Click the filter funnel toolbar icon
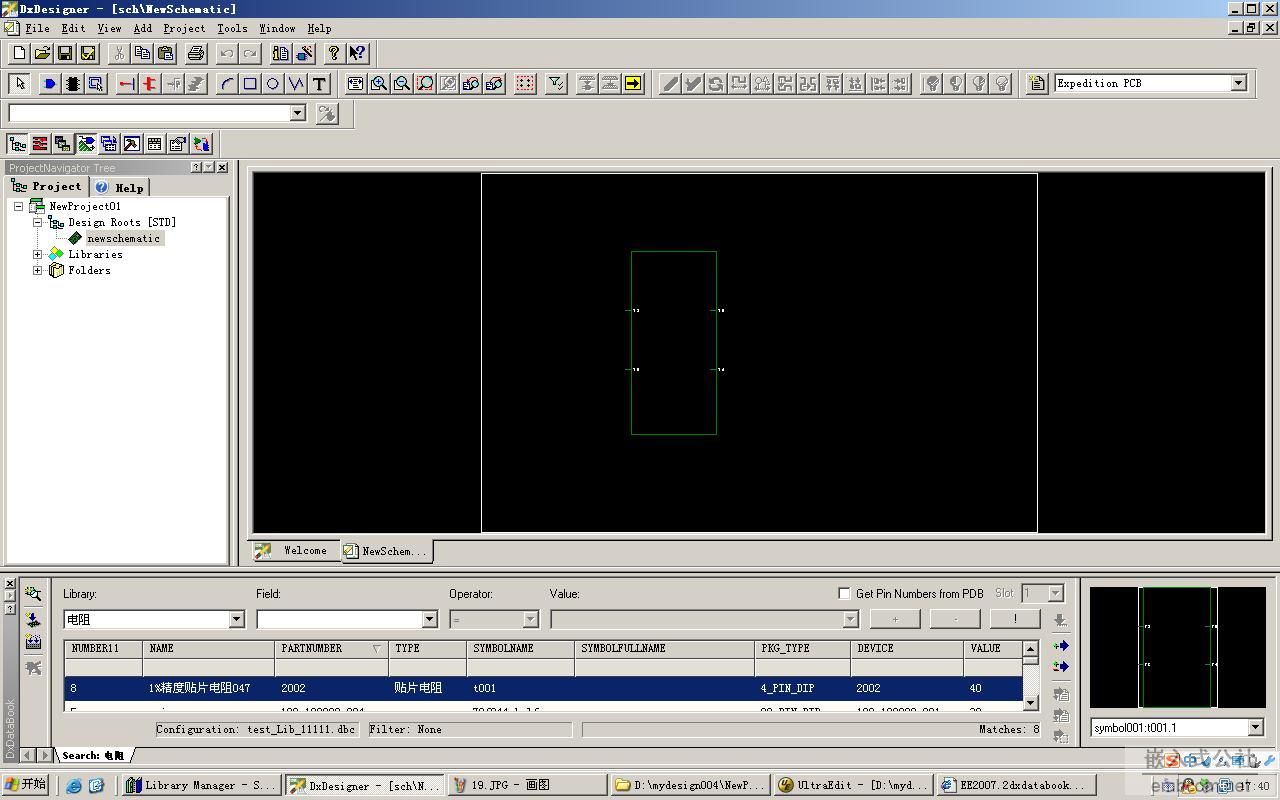Image resolution: width=1280 pixels, height=800 pixels. click(x=556, y=83)
